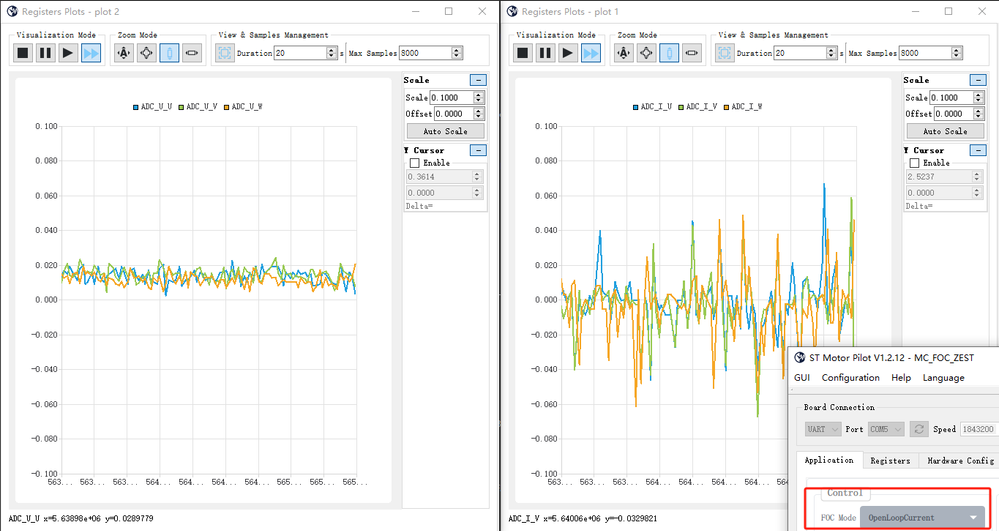Select auto zoom mode icon in plot 2
The width and height of the screenshot is (999, 531).
125,53
